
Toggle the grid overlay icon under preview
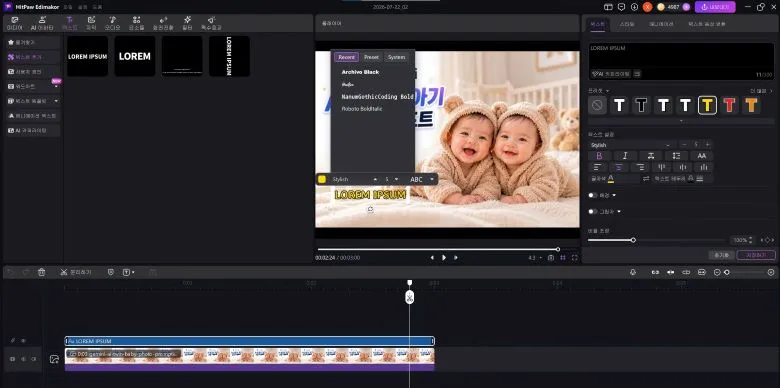pos(563,258)
